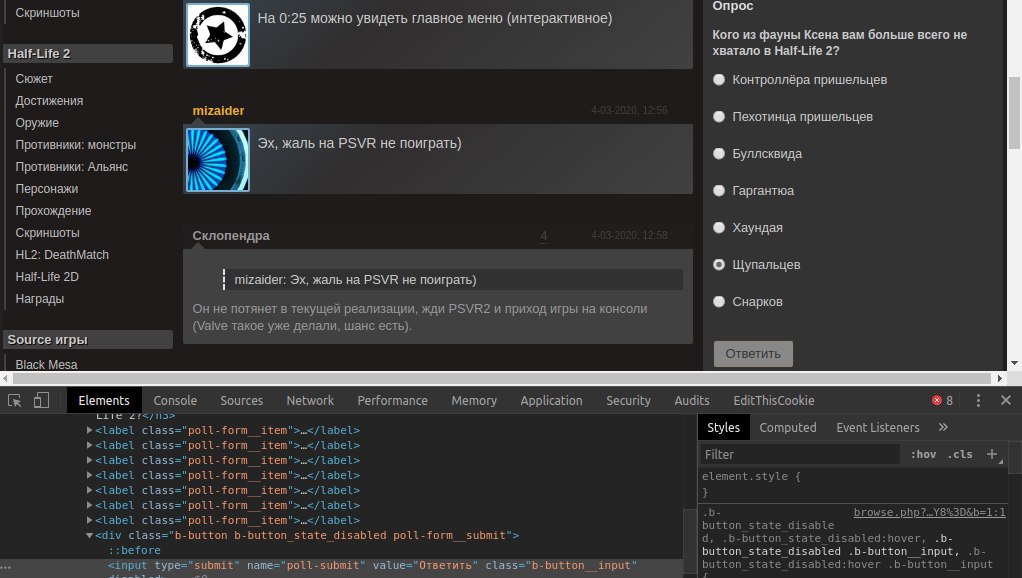This screenshot has height=578, width=1022.
Task: Toggle the .cls class editor
Action: (x=960, y=454)
